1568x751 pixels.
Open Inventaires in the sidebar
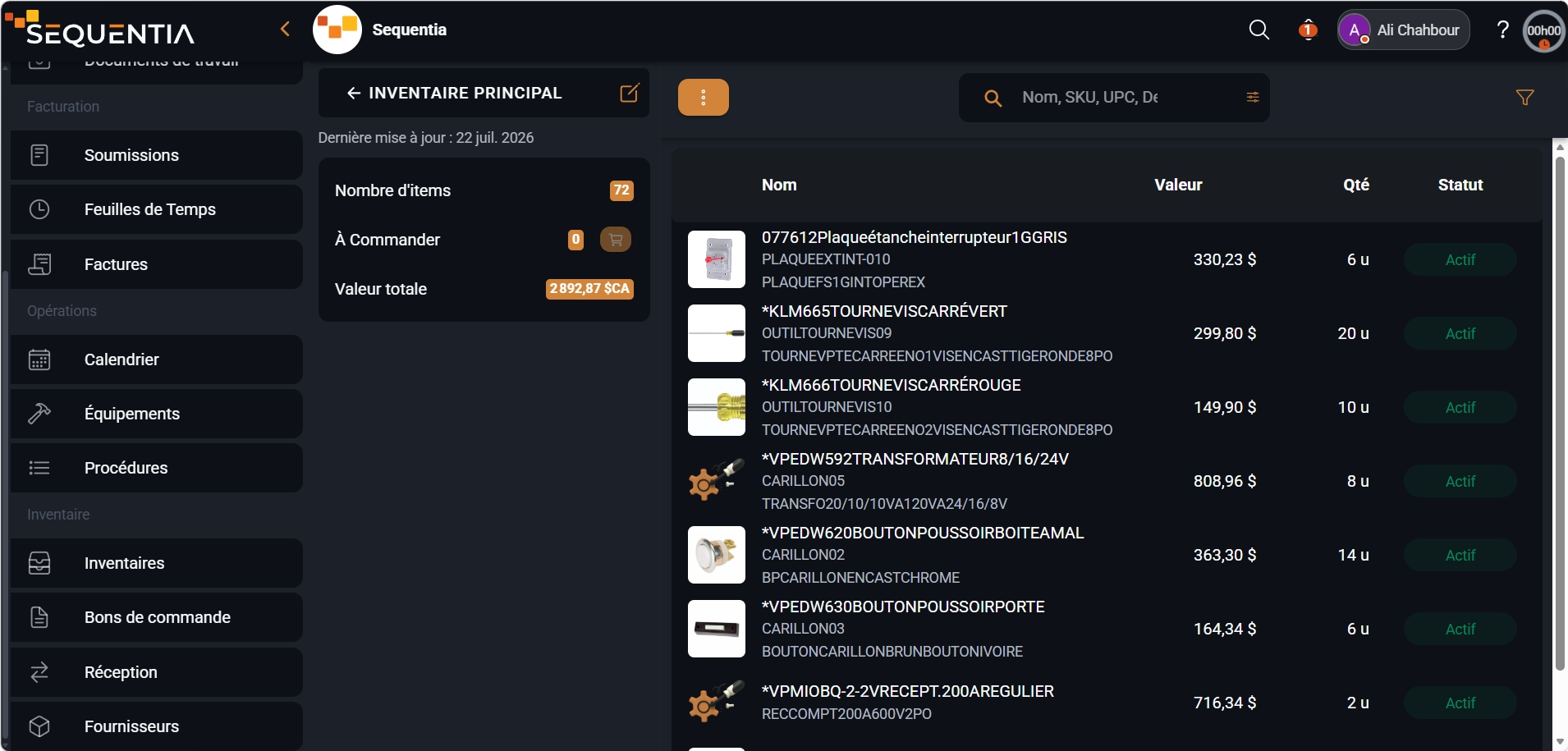point(156,563)
